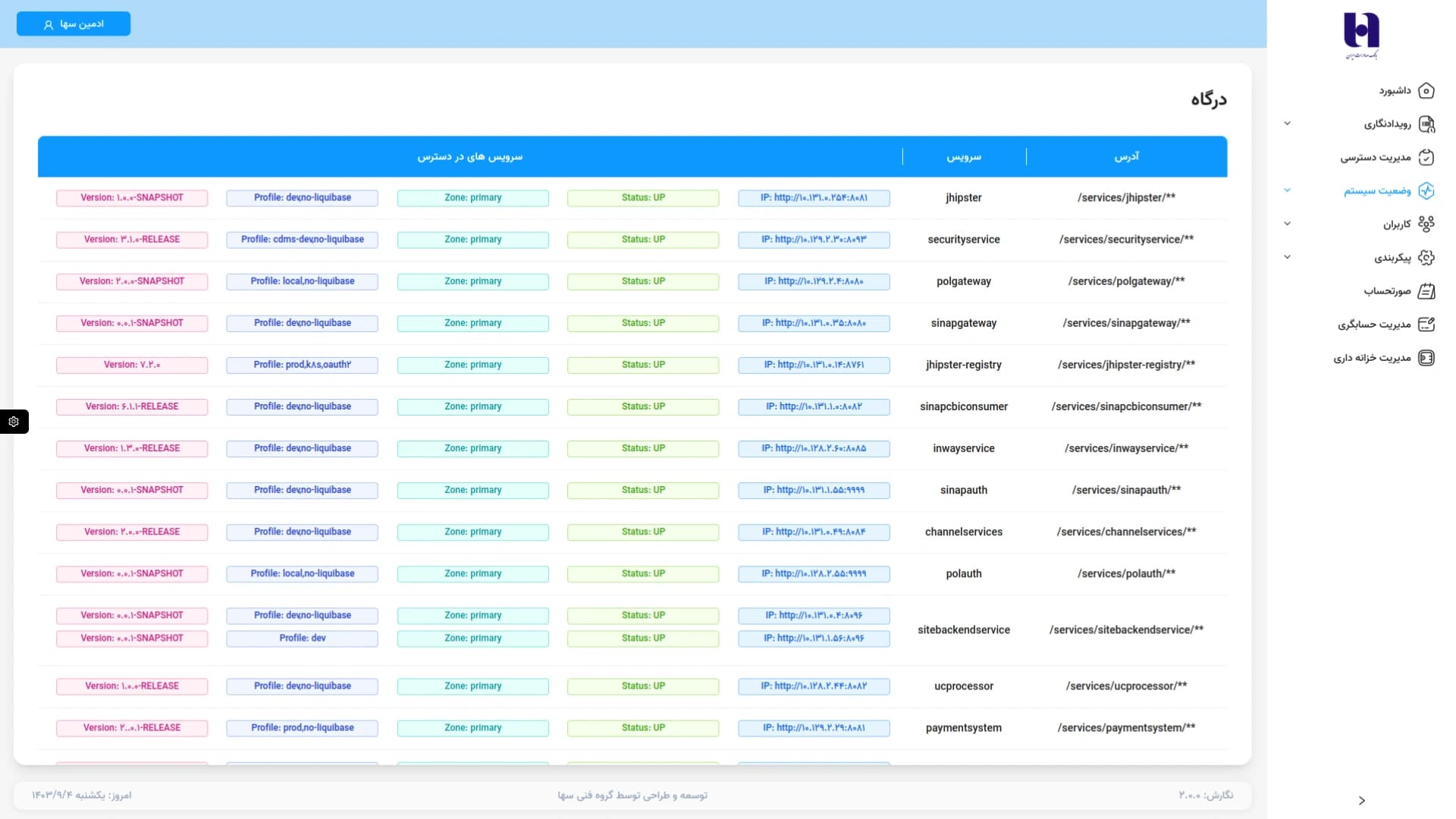Click the /services/securityservice/** address

pos(1126,240)
